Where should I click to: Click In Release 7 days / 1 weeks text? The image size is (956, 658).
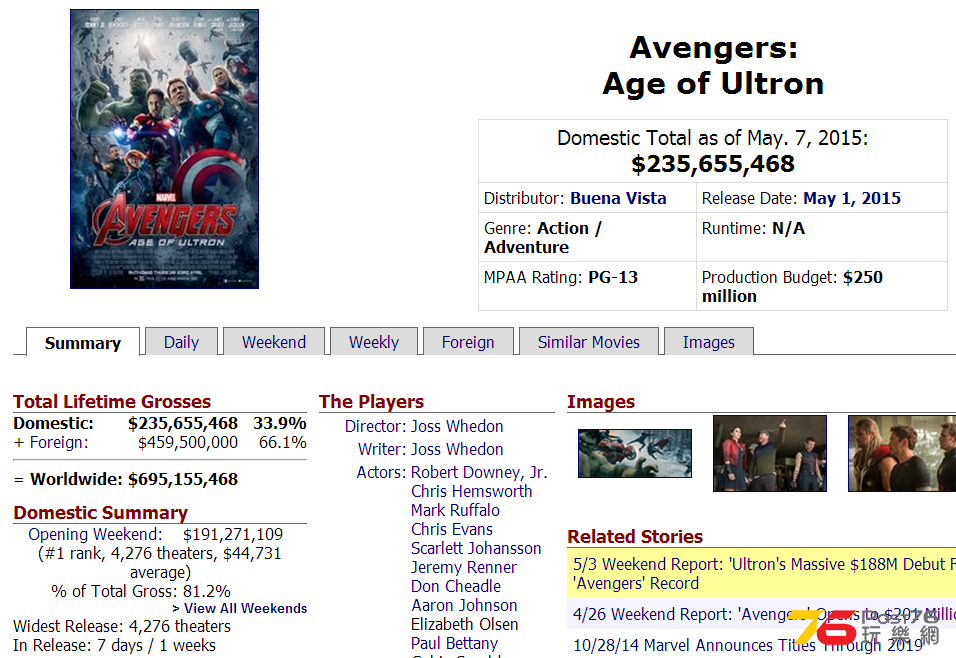pos(115,645)
